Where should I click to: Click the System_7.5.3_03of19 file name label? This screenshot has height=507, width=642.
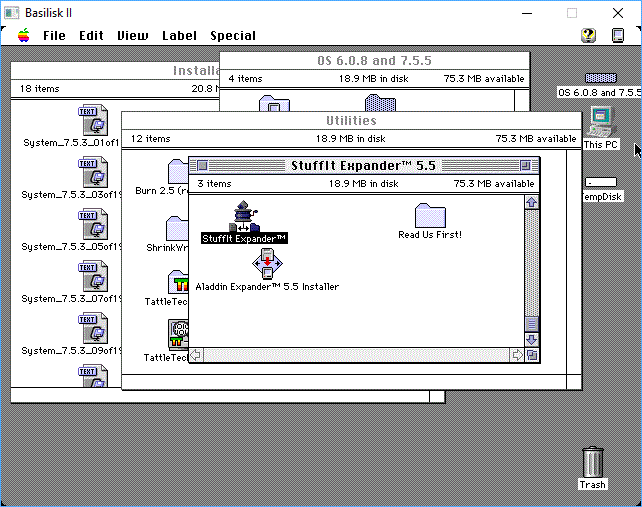click(72, 195)
